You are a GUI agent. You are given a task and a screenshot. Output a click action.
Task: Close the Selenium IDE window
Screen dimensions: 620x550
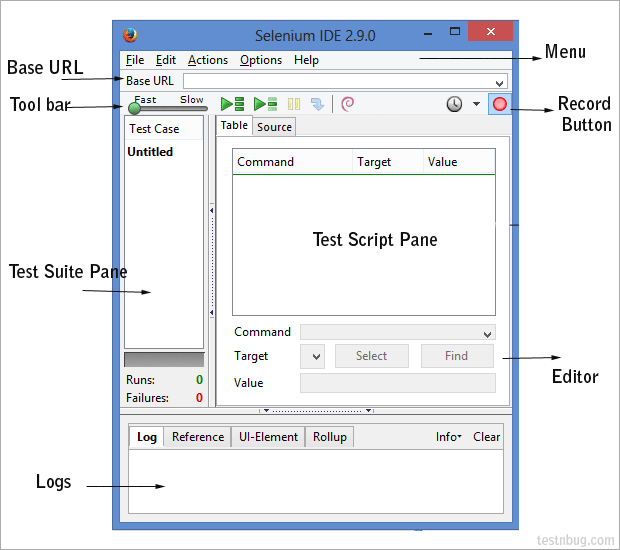coord(491,31)
